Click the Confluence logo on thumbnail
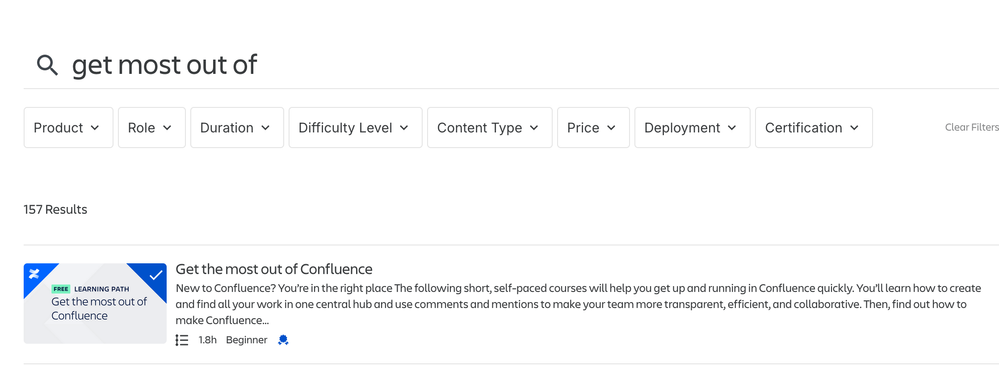This screenshot has height=381, width=999. point(34,274)
